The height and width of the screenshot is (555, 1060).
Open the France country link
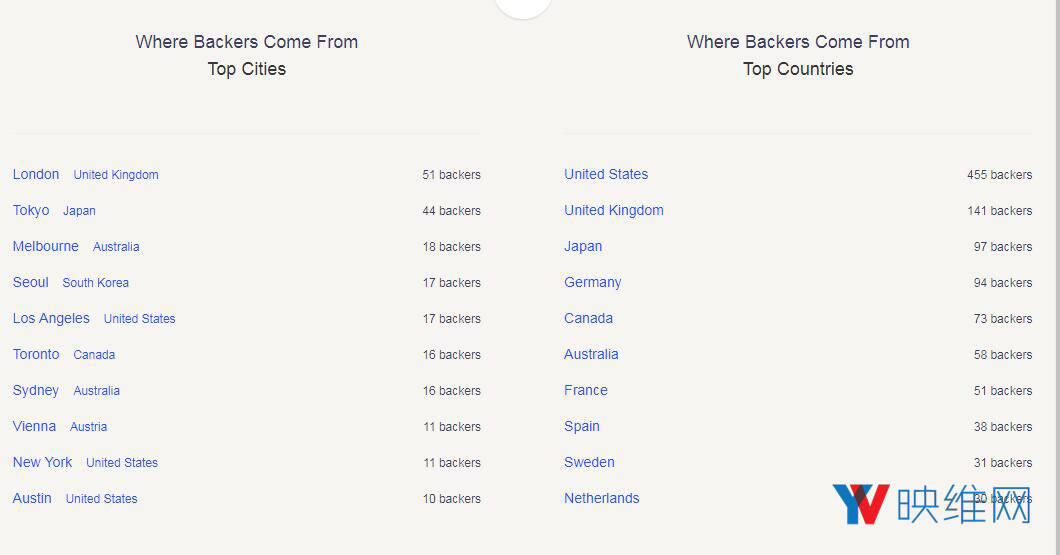pos(586,390)
